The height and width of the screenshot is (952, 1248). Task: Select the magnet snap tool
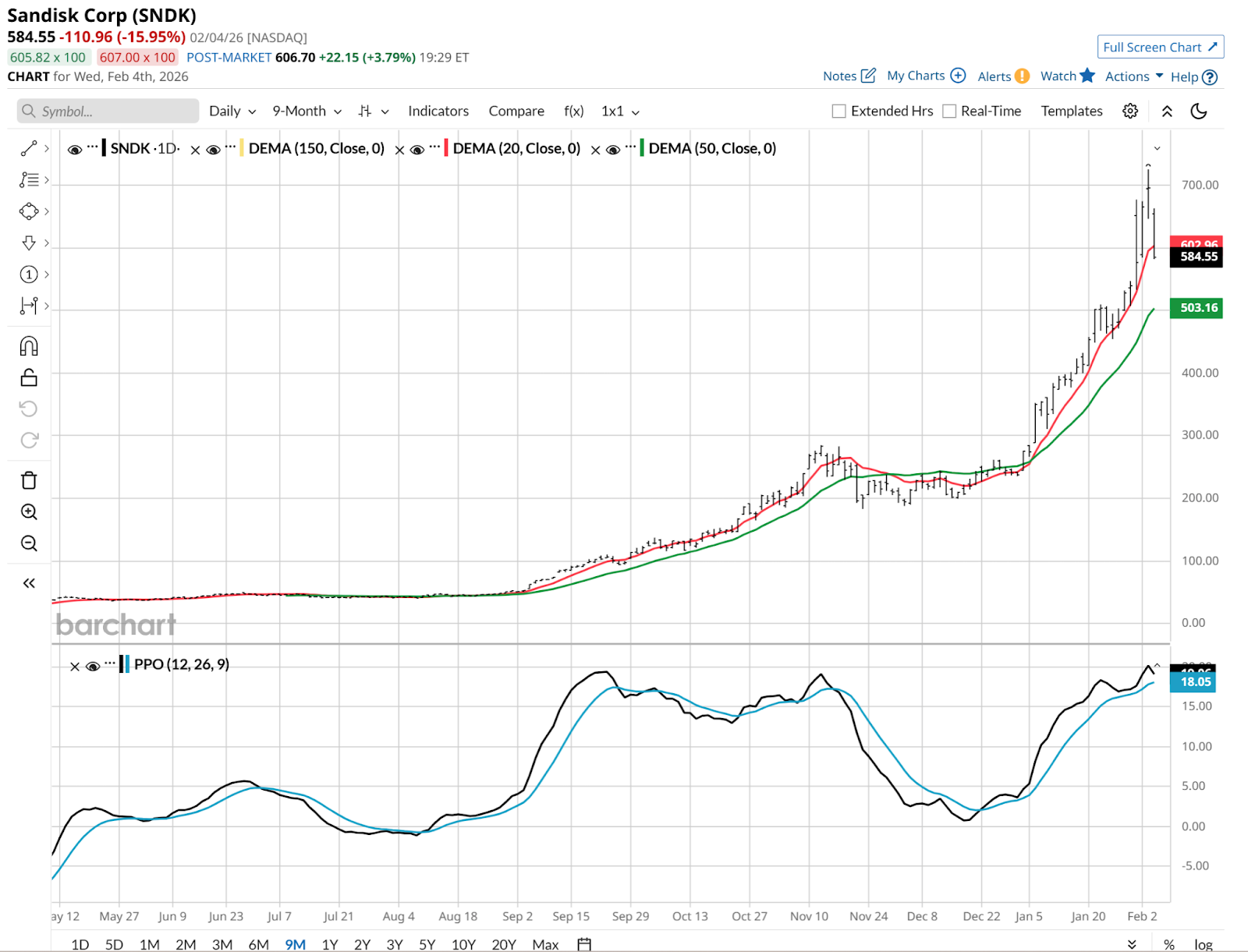[x=29, y=346]
